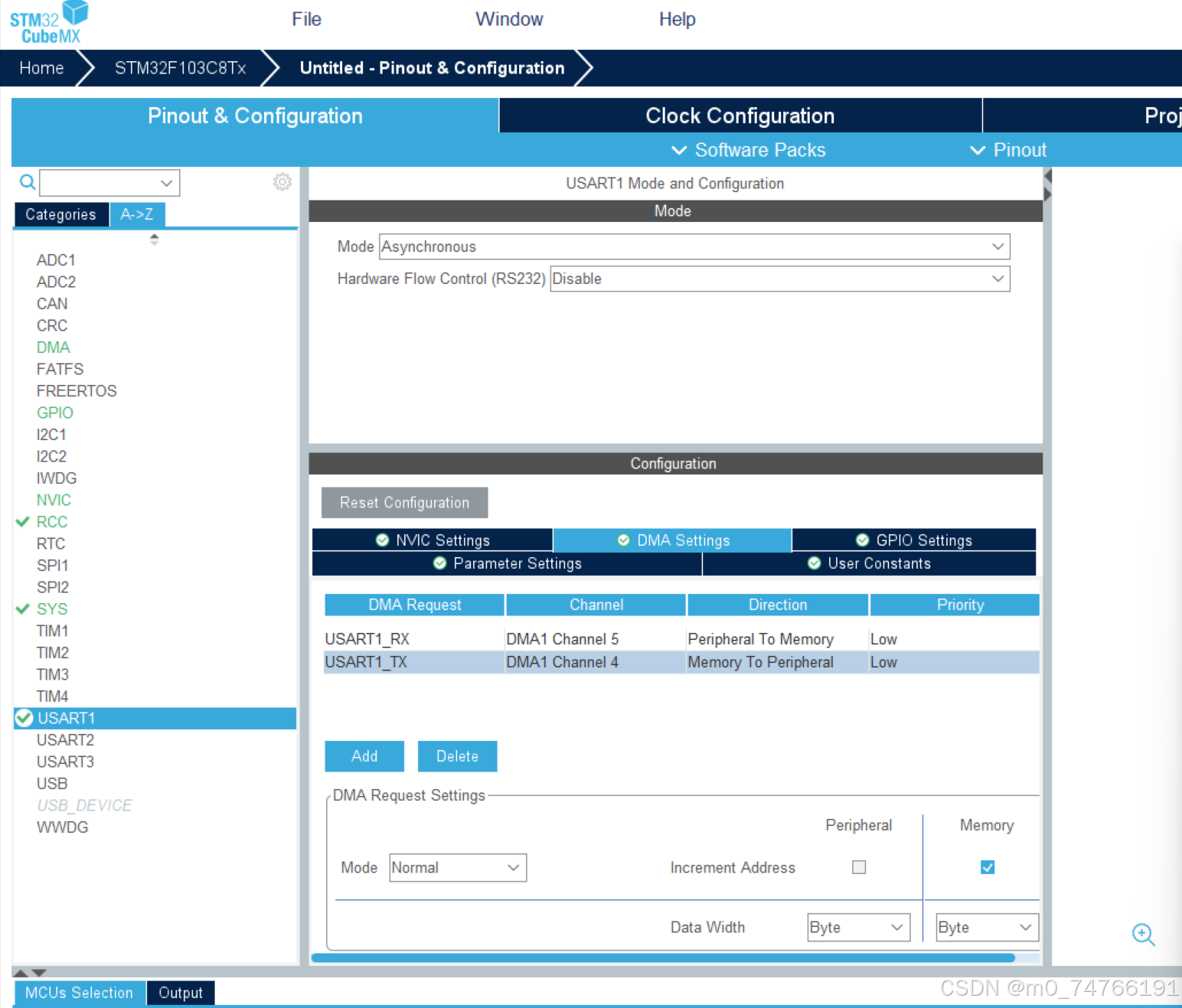Click the left collapse arrow beside the Mode panel

coord(1048,177)
